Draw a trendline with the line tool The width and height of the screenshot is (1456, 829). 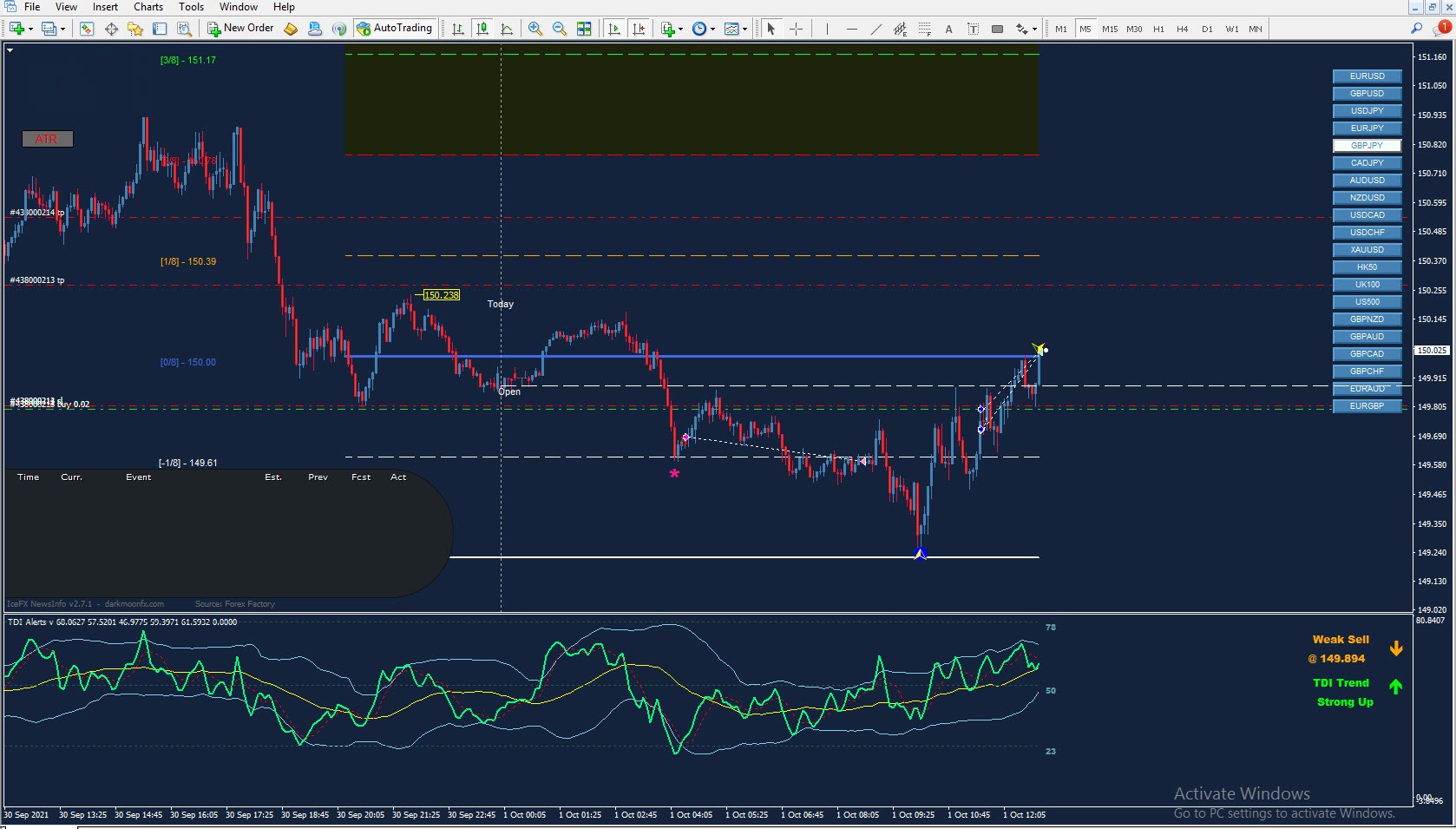[x=876, y=29]
